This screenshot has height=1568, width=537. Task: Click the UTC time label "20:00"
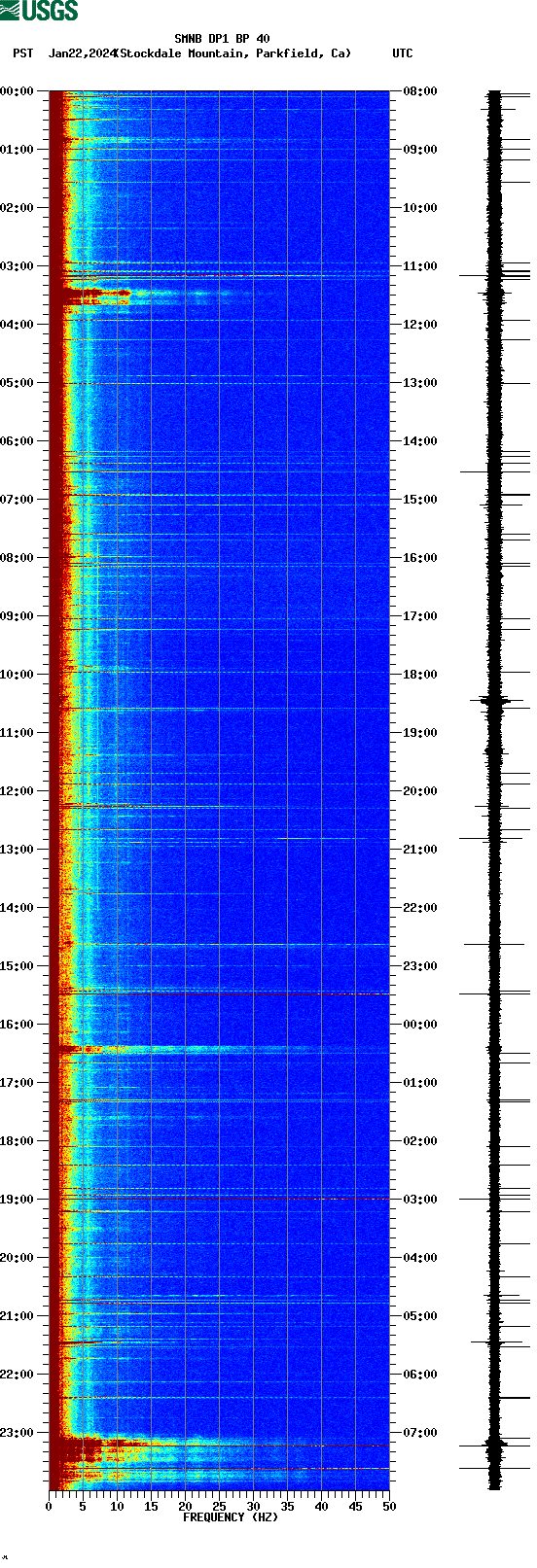[420, 791]
